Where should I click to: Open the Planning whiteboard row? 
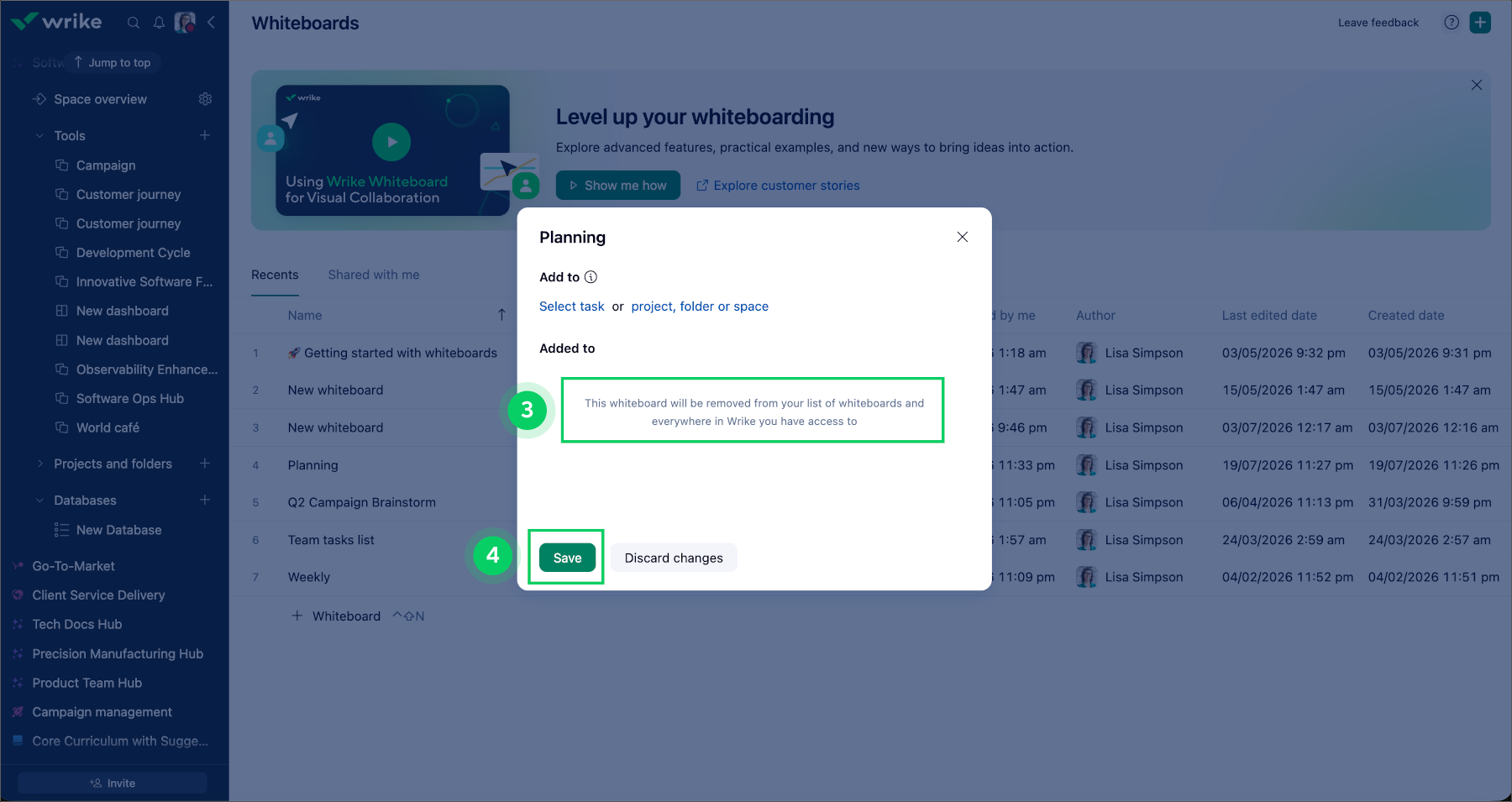click(x=312, y=465)
